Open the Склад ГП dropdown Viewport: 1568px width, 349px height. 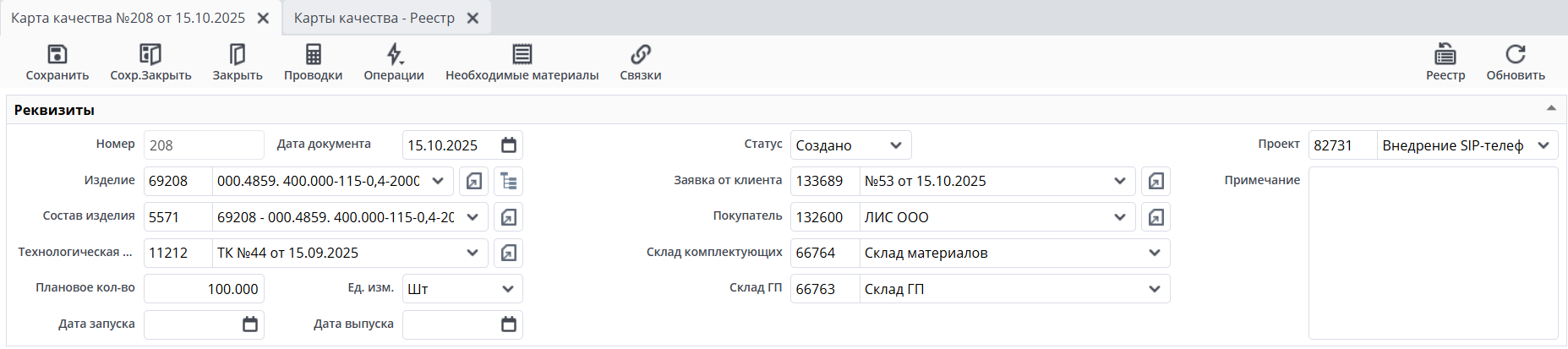[1155, 289]
